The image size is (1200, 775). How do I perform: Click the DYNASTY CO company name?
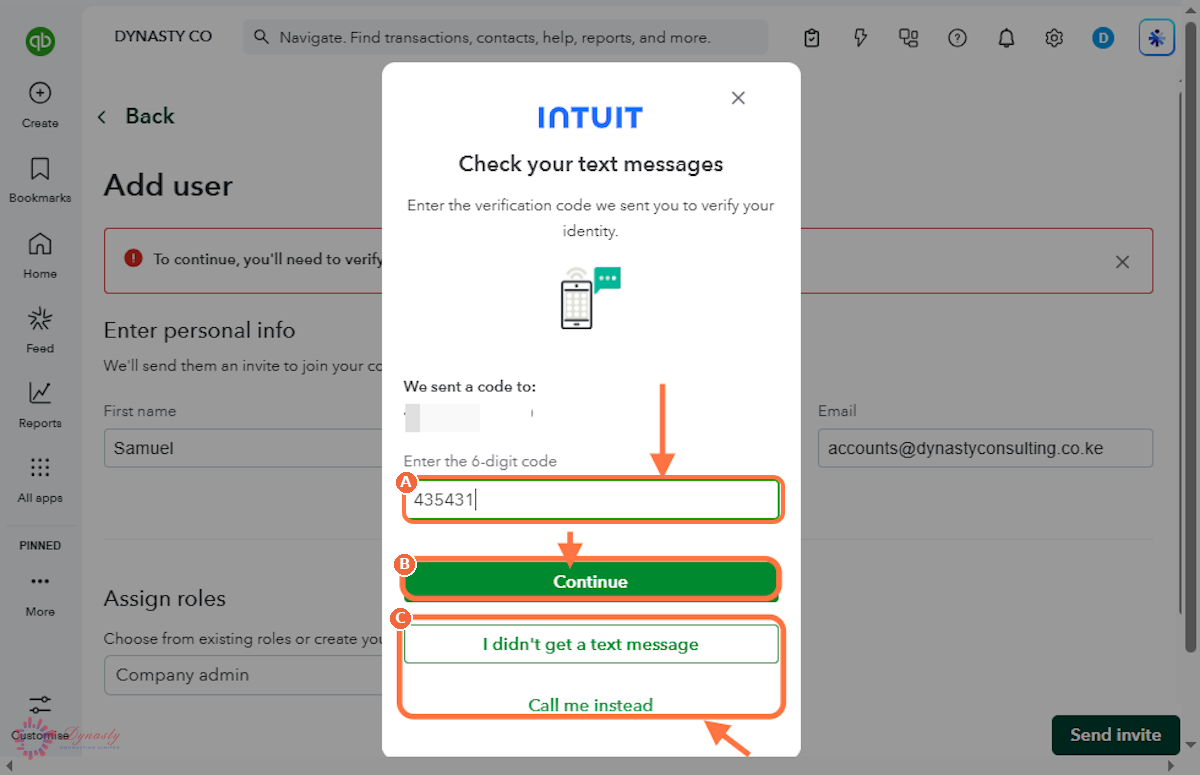(x=163, y=36)
